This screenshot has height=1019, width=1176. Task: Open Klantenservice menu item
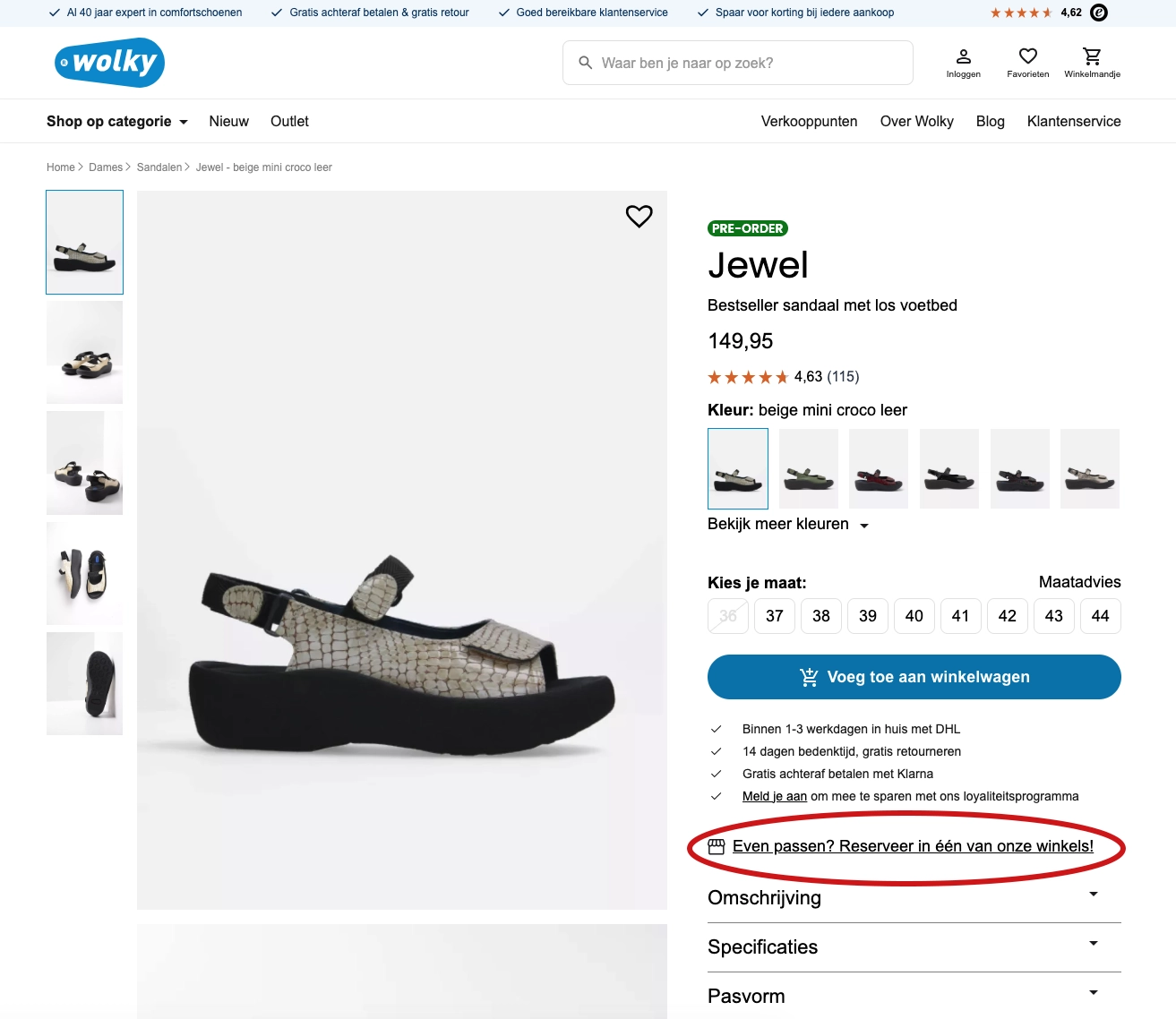[x=1074, y=122]
